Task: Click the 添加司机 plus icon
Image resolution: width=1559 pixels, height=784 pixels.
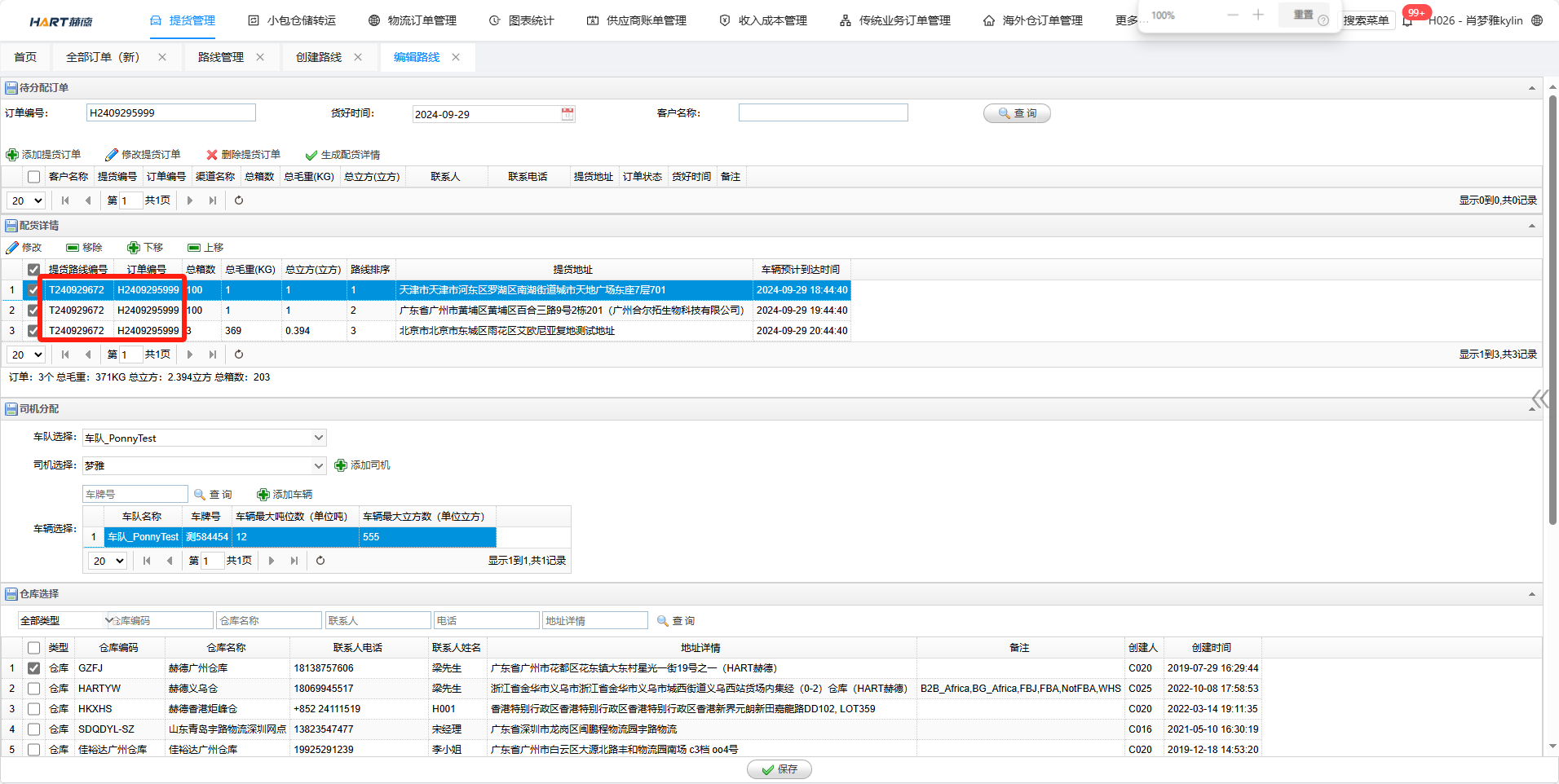Action: pos(341,465)
